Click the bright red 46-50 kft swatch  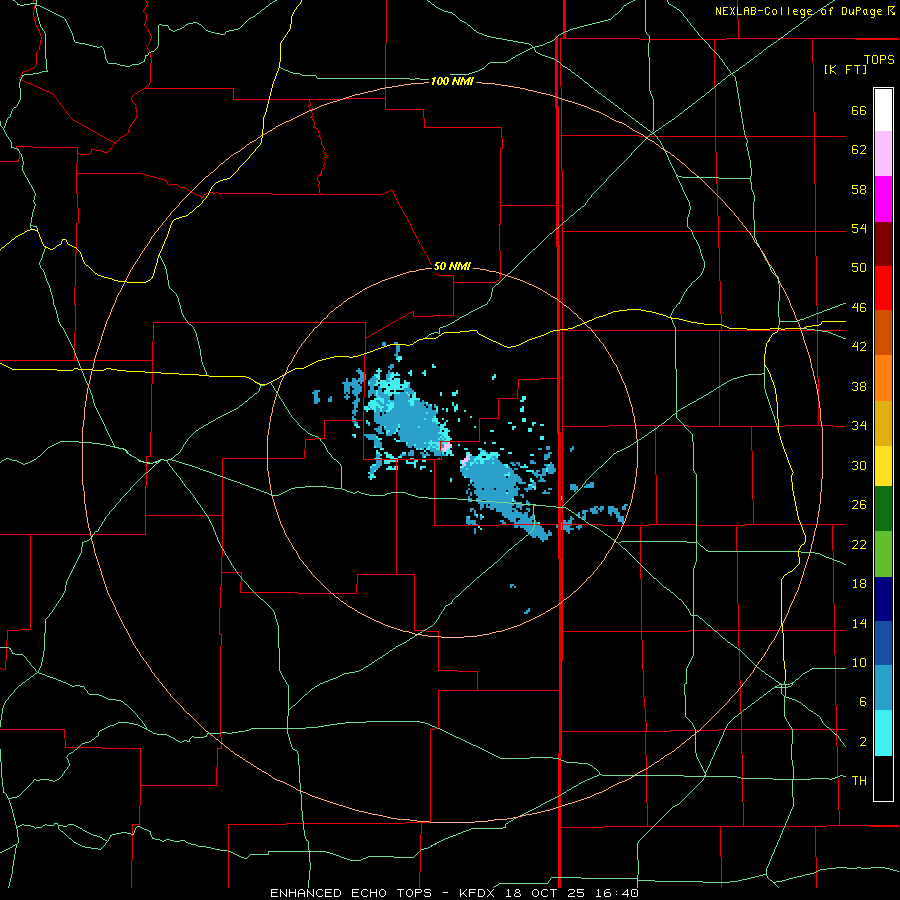[883, 288]
